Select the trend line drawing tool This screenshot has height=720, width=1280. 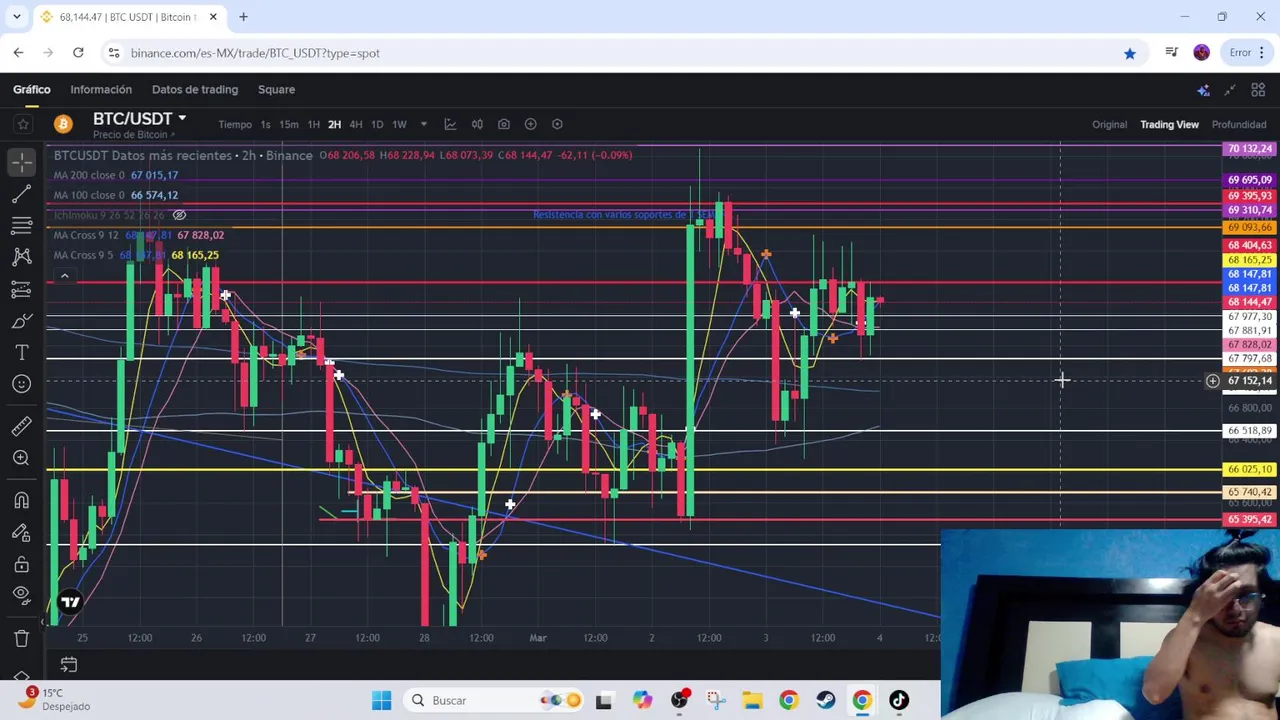pos(22,193)
